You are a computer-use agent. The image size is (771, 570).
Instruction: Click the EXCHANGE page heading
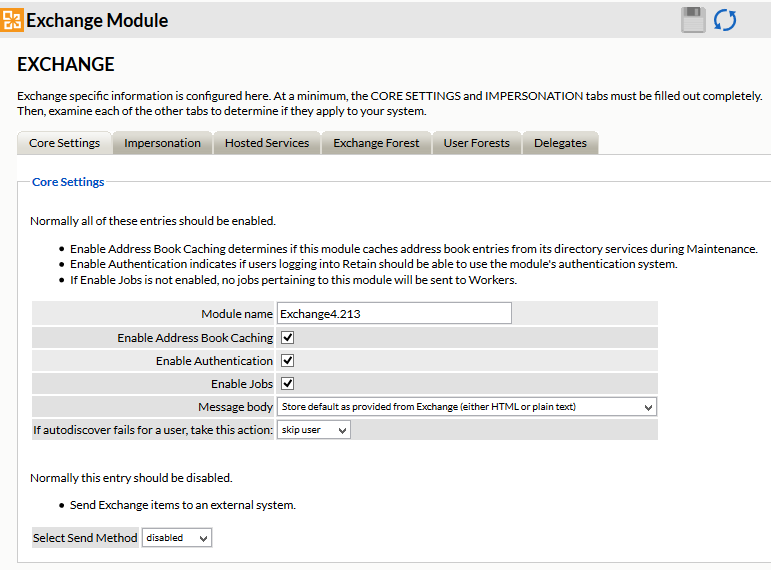66,65
